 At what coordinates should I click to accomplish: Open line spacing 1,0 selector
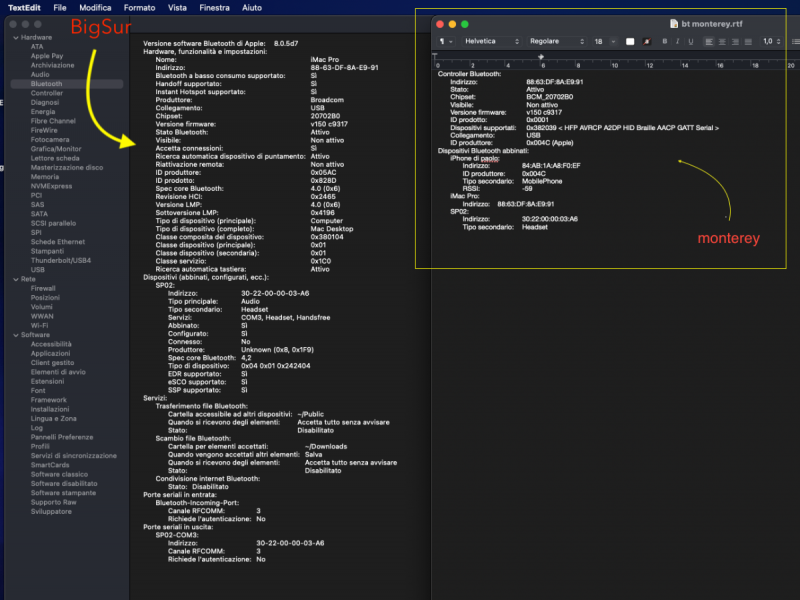click(x=772, y=41)
